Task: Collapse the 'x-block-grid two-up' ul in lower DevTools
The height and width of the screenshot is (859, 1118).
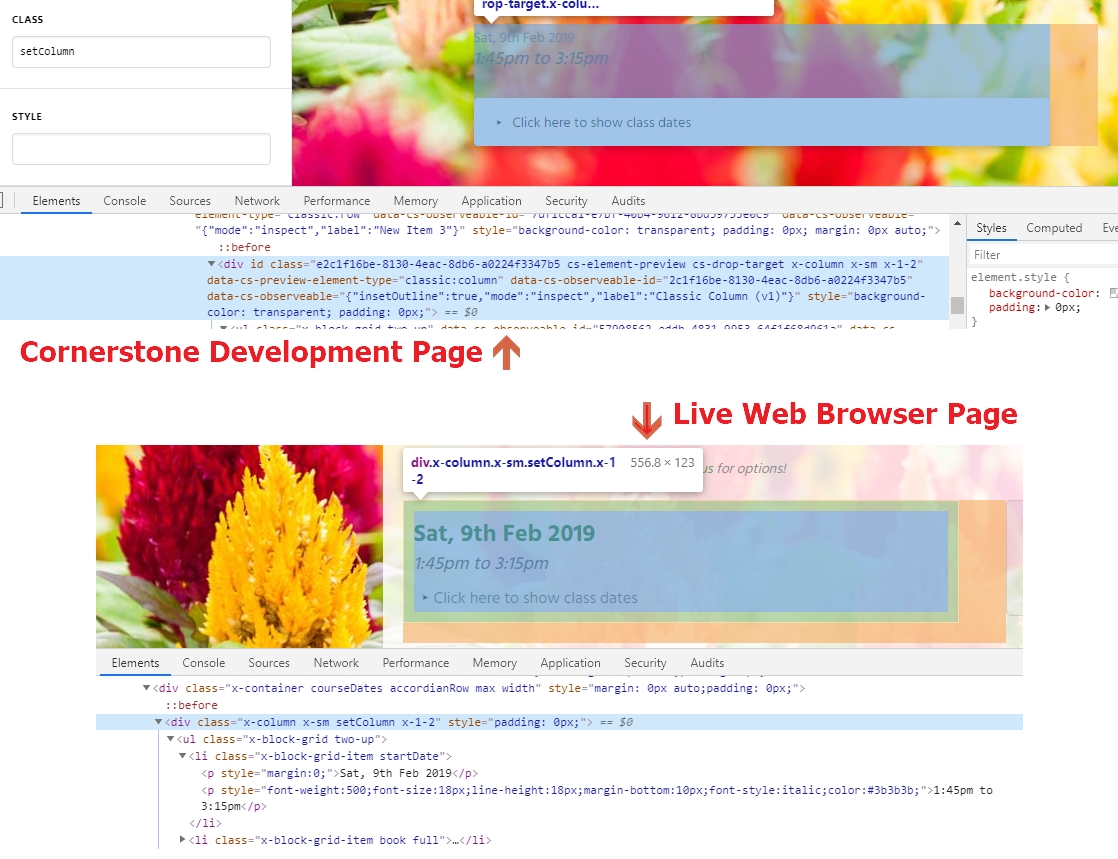Action: (170, 739)
